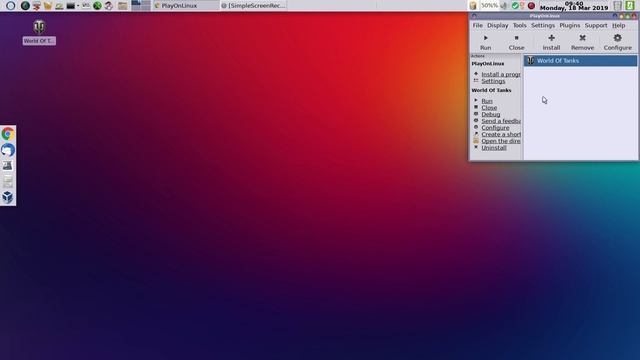This screenshot has width=640, height=360.
Task: Click the yellow folder launcher in the top panel
Action: tap(48, 6)
